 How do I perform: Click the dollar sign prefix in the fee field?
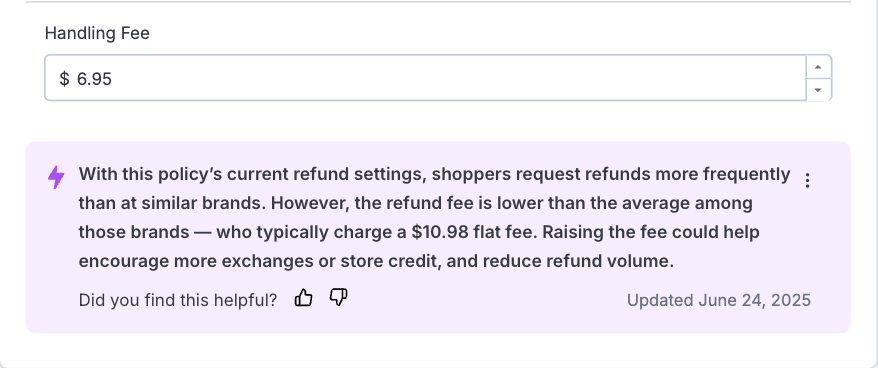[x=64, y=79]
